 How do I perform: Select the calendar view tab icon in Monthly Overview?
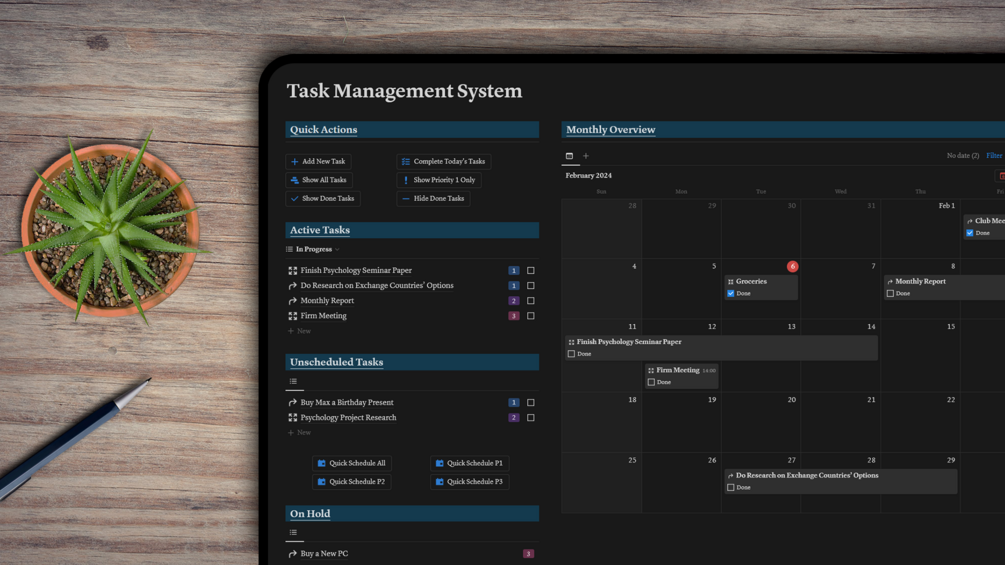coord(569,156)
